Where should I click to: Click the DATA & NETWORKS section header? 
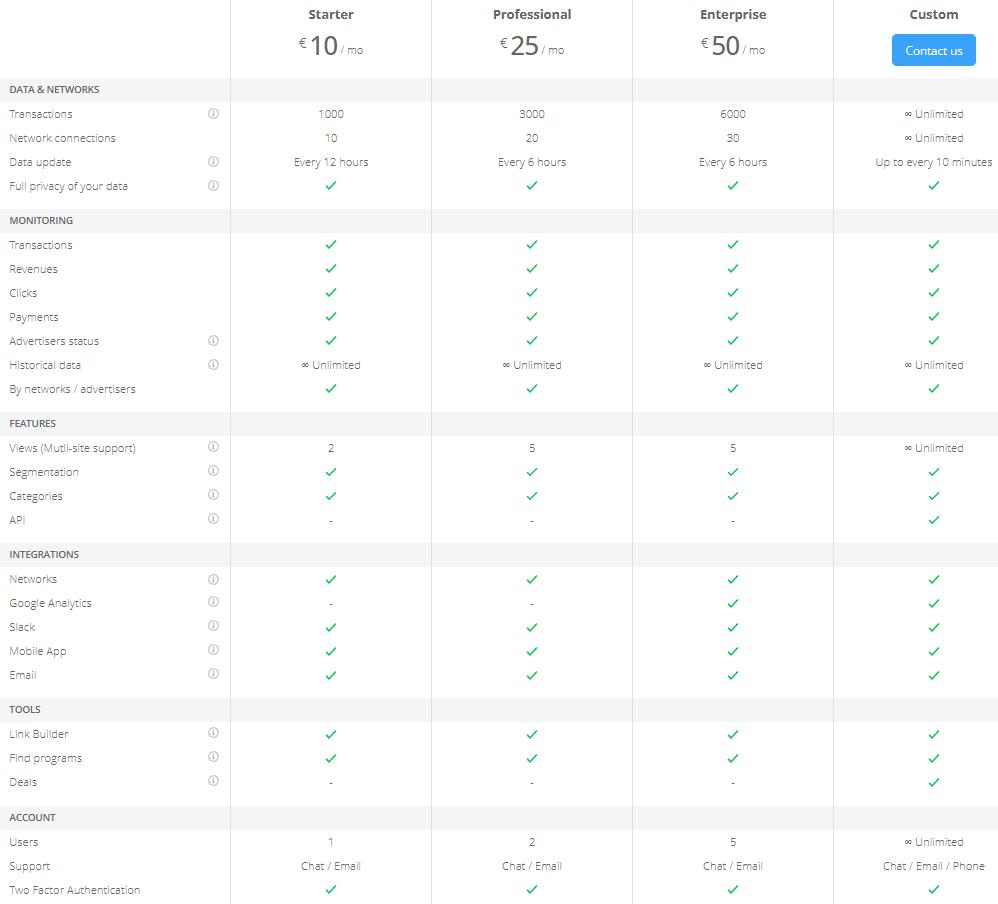pos(54,90)
